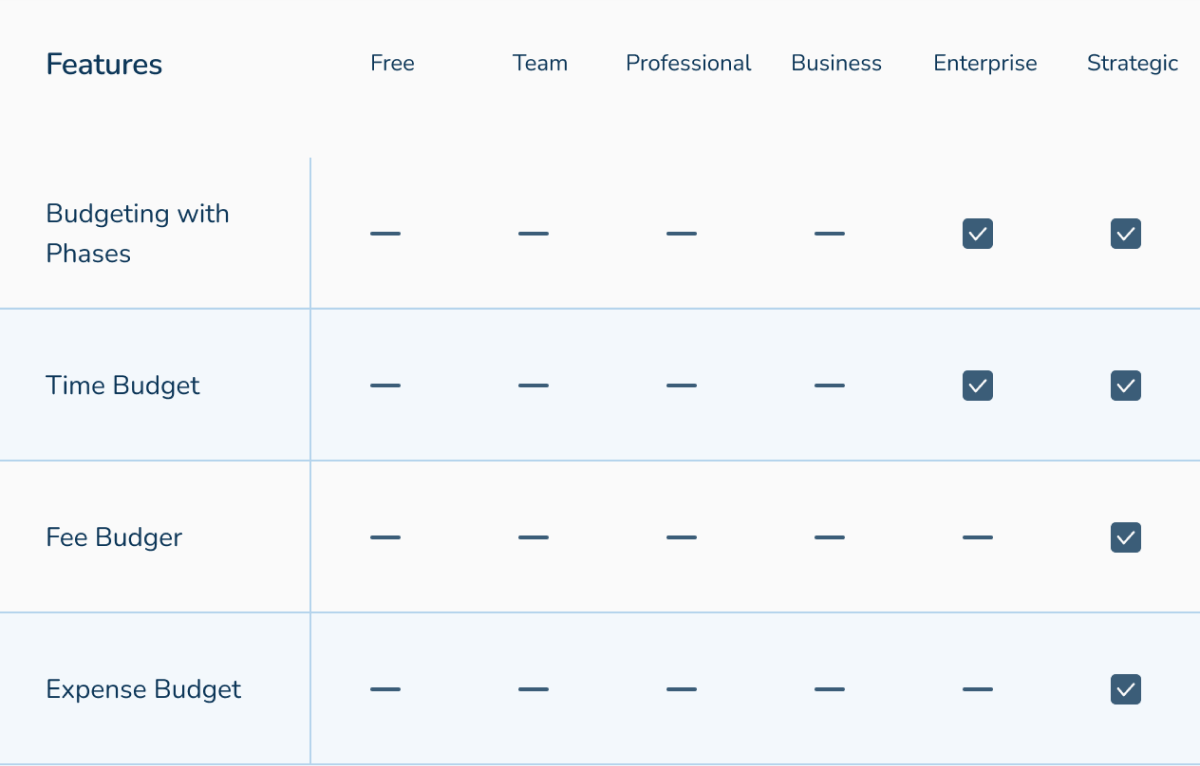The height and width of the screenshot is (766, 1200).
Task: Select the Team plan column header
Action: coord(540,63)
